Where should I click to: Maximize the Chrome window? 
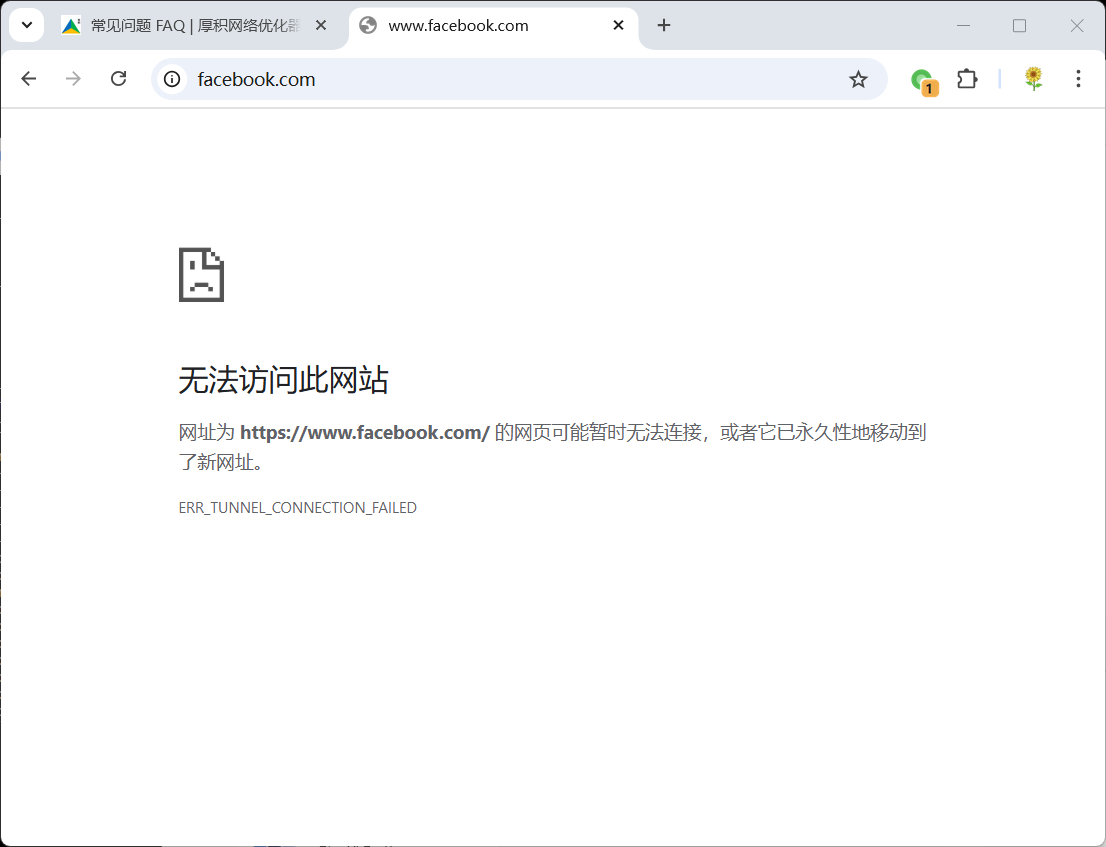(x=1019, y=26)
